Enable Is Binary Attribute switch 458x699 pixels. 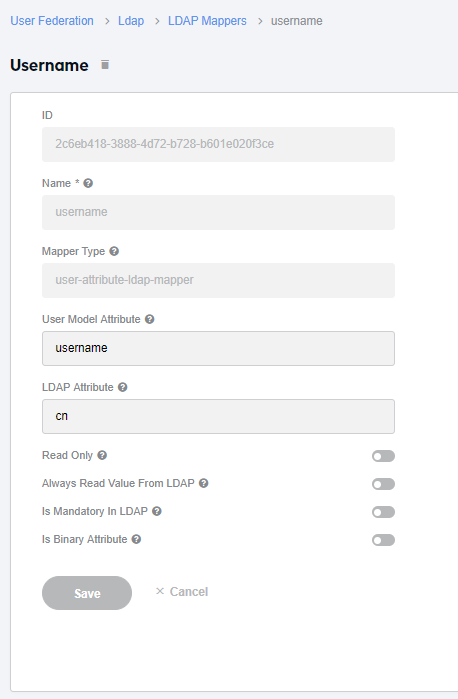click(x=384, y=540)
